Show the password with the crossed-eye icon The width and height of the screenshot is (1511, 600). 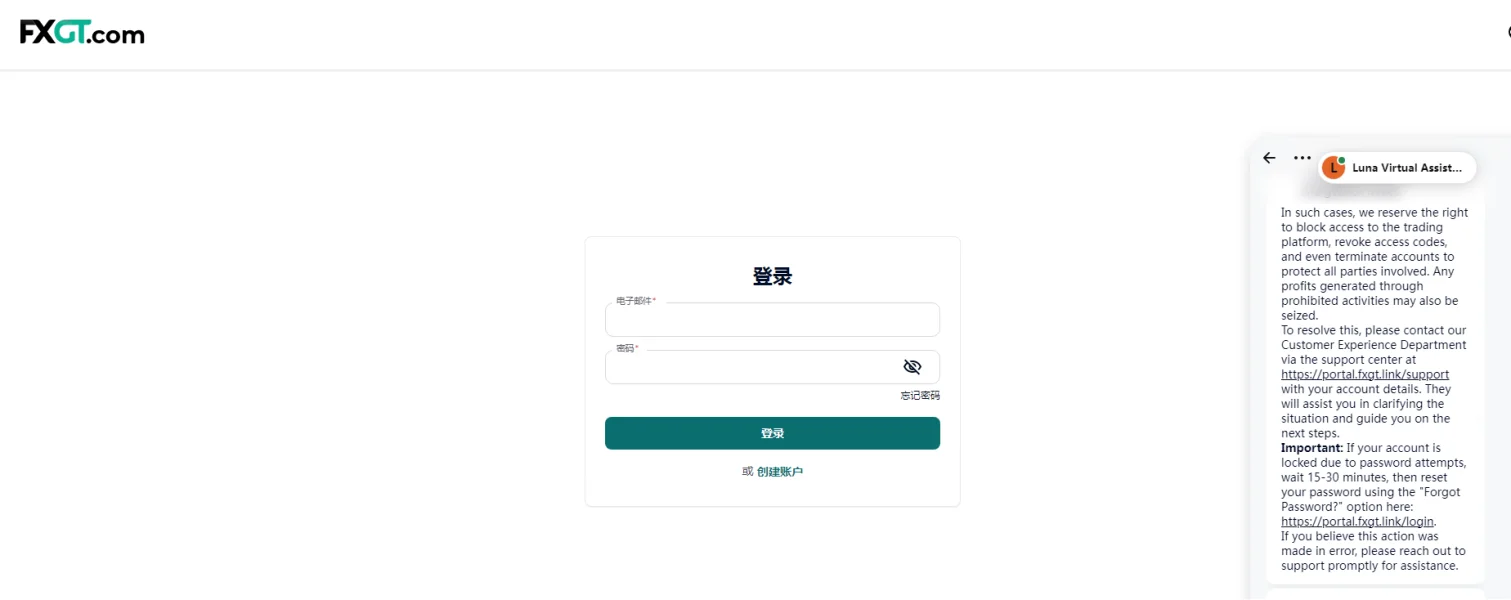pyautogui.click(x=912, y=367)
